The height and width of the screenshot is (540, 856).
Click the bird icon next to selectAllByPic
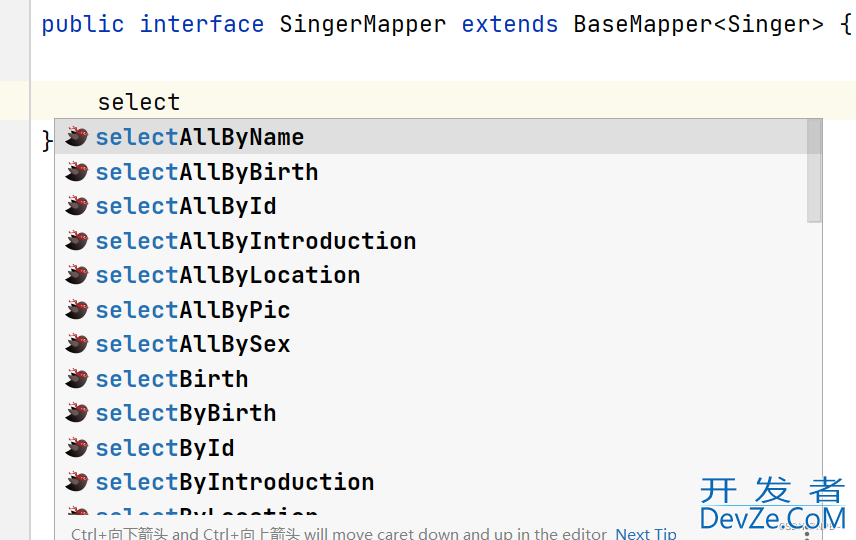76,310
